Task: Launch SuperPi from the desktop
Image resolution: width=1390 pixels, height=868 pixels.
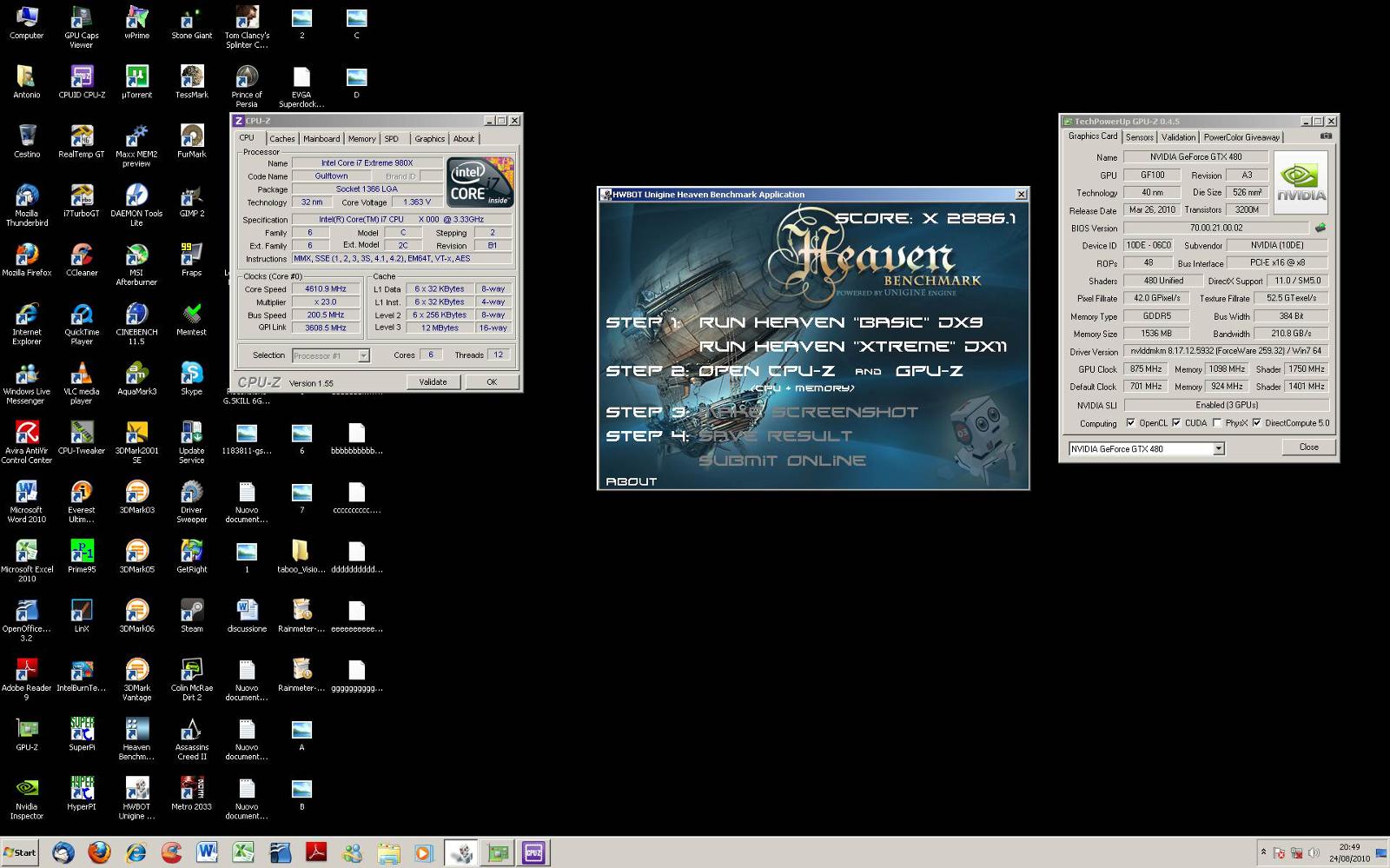Action: 82,734
